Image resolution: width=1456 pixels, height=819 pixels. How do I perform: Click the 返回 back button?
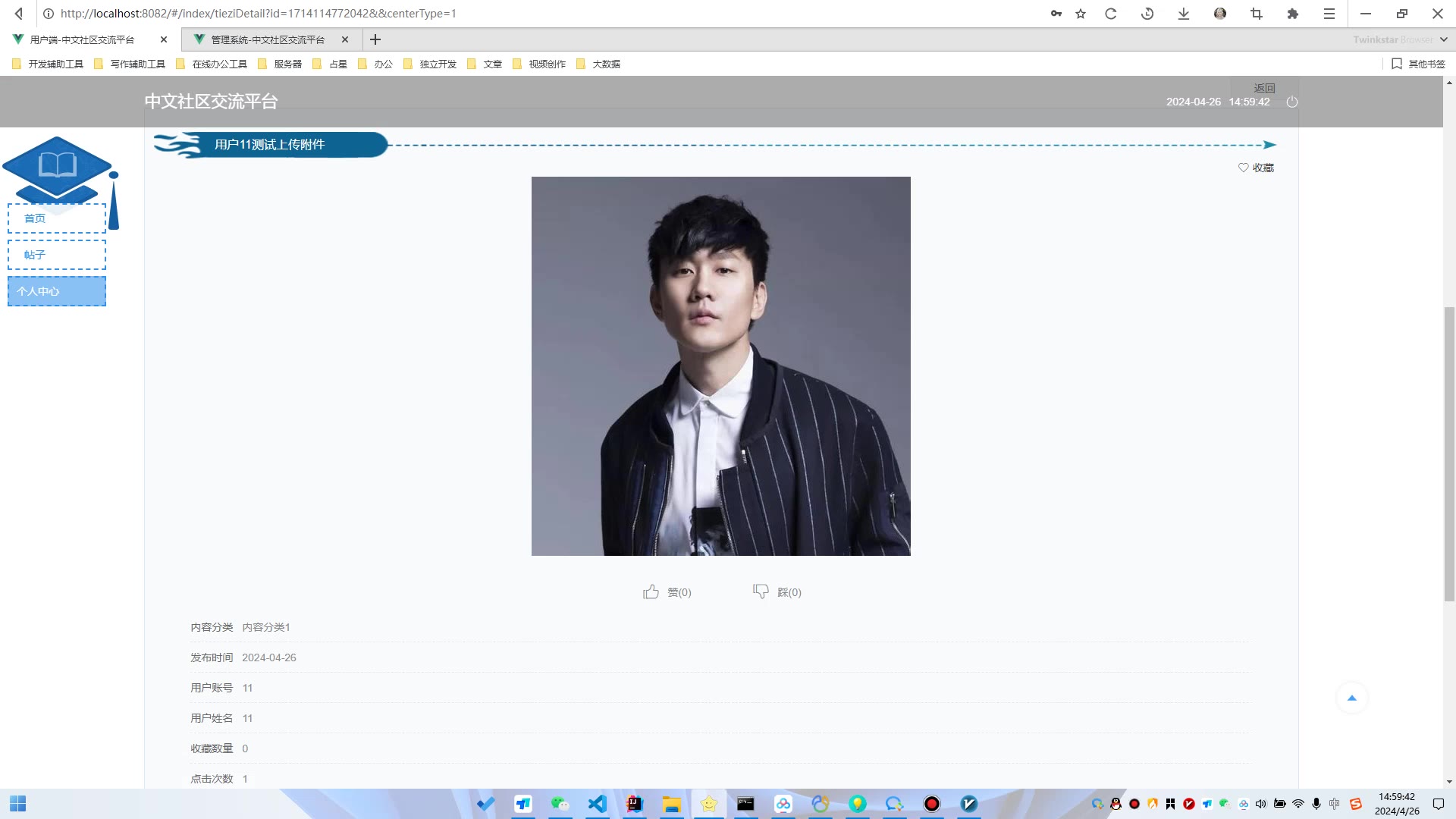(x=1264, y=88)
